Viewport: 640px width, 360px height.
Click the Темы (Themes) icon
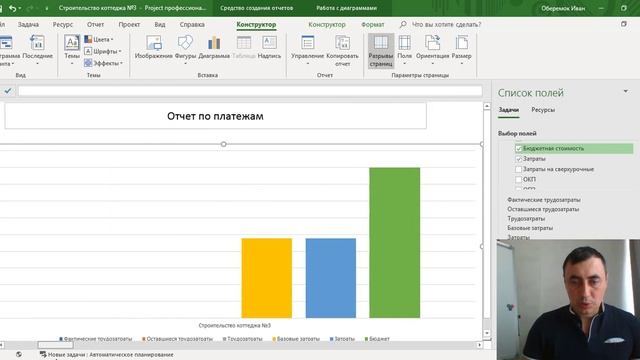click(72, 42)
